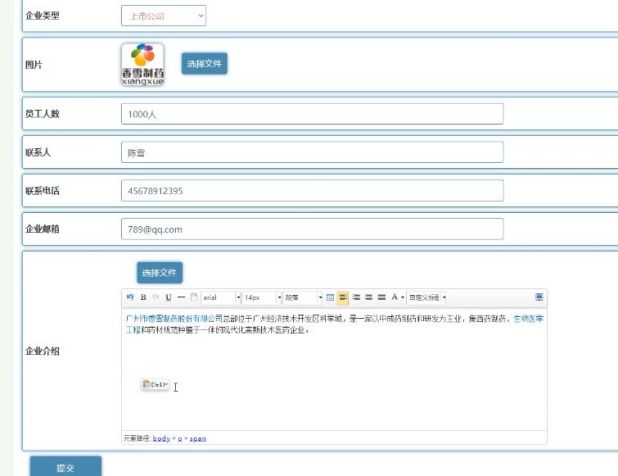Click the font color A icon

(395, 297)
